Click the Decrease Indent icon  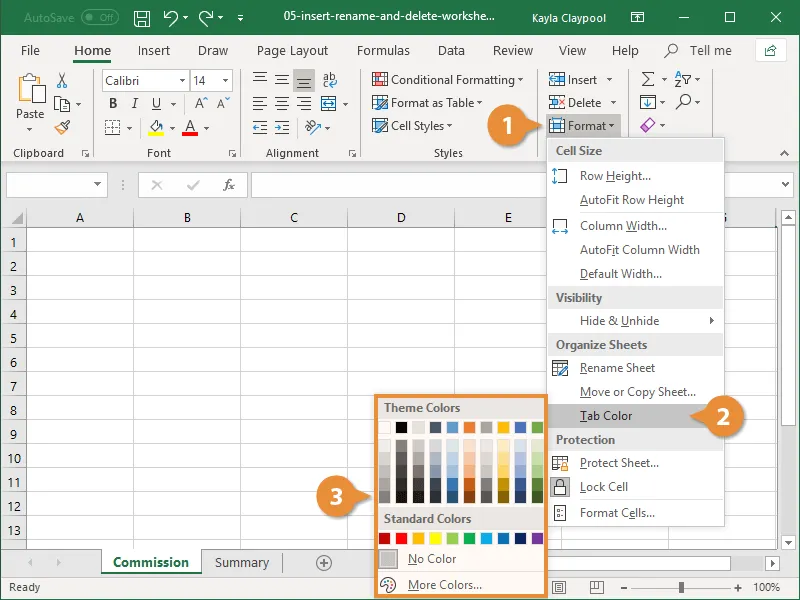point(260,127)
